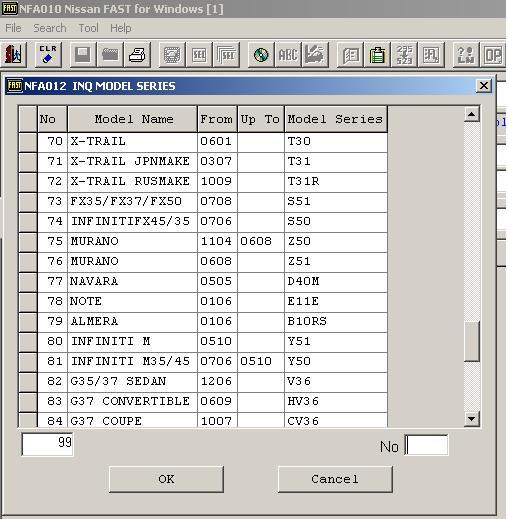Open the File menu
The image size is (508, 519).
click(13, 28)
